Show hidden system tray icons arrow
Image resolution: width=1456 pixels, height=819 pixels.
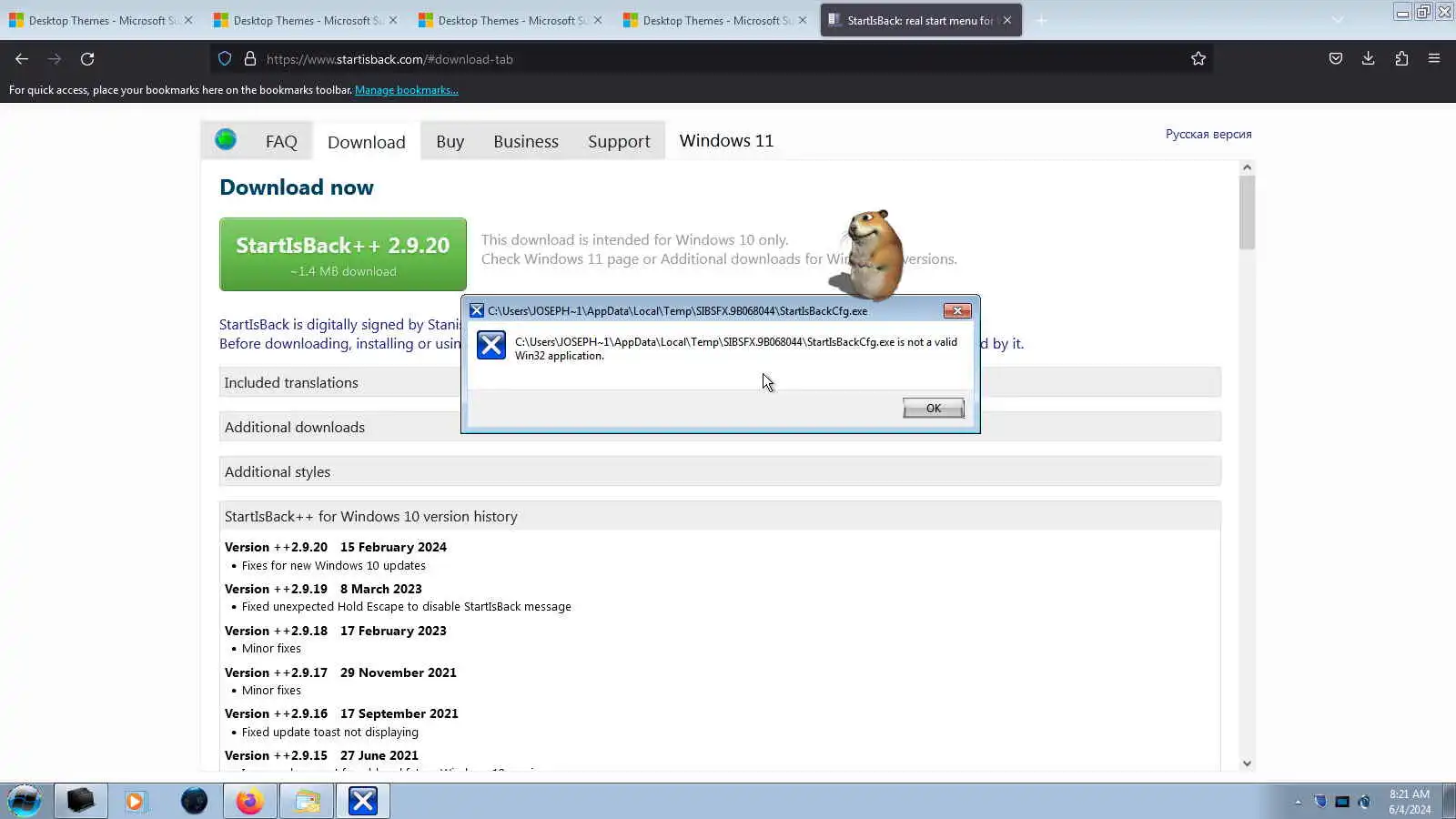tap(1298, 802)
